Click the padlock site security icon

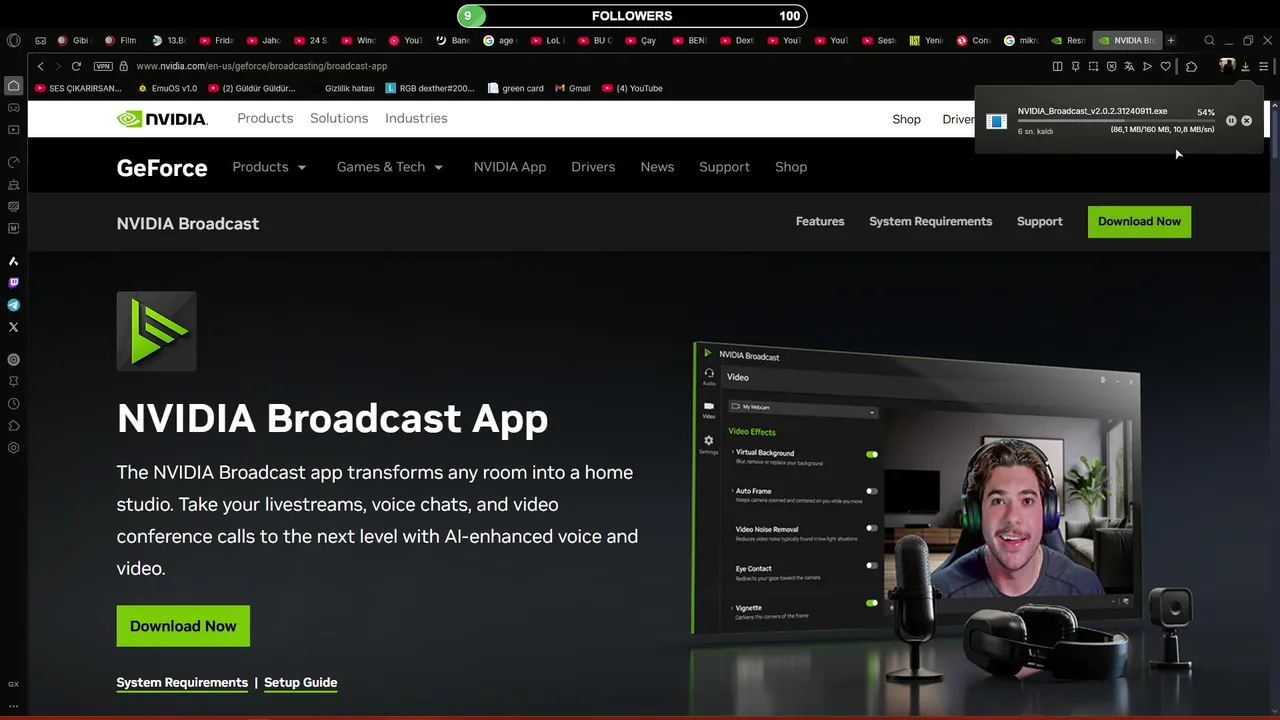tap(124, 66)
